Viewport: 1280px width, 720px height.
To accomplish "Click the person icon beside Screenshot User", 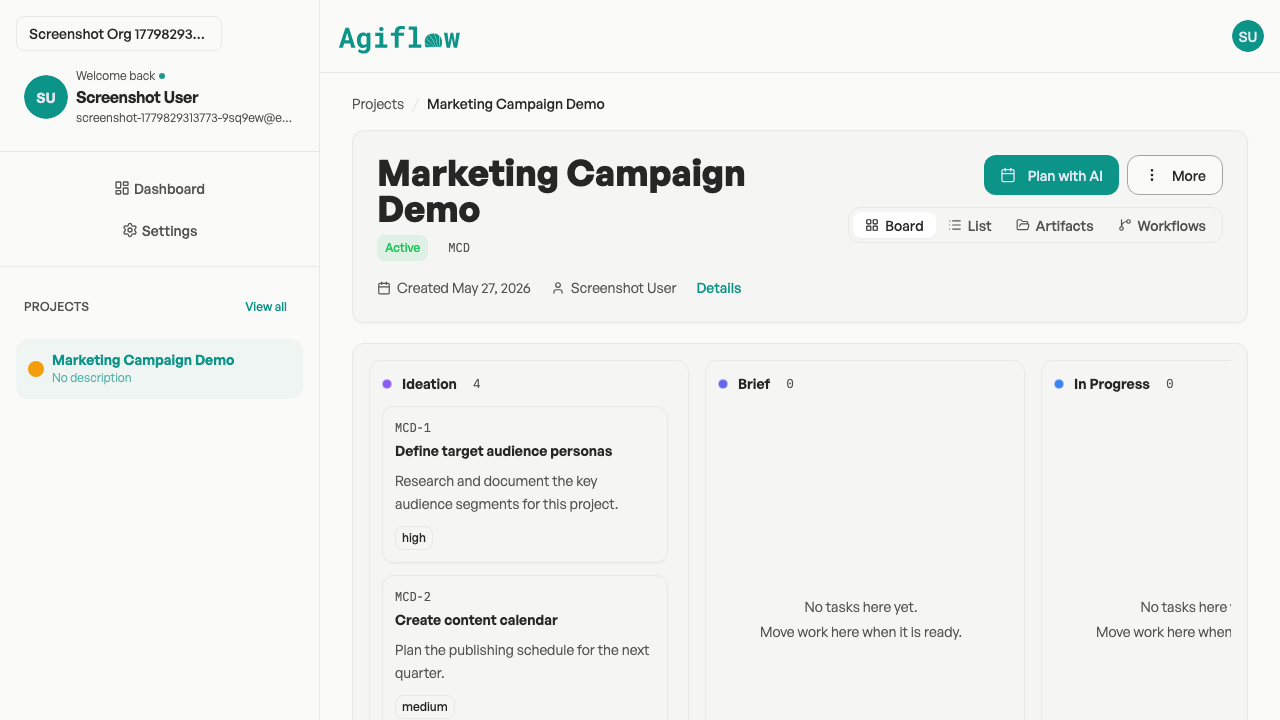I will (x=558, y=288).
